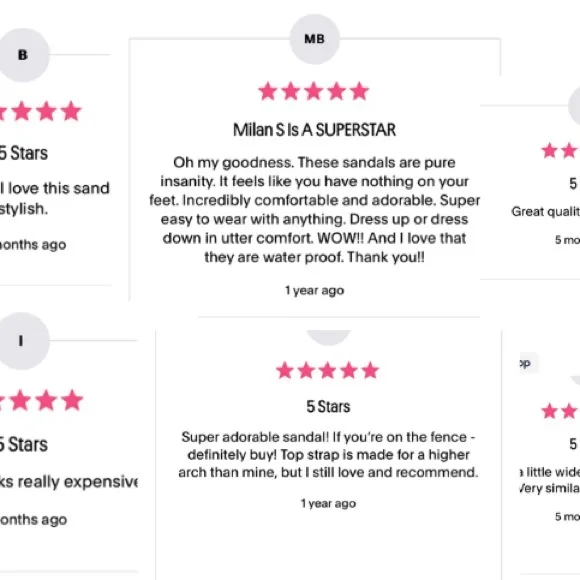Click '1 year ago' under the Super adorable review
This screenshot has width=580, height=580.
pyautogui.click(x=328, y=503)
